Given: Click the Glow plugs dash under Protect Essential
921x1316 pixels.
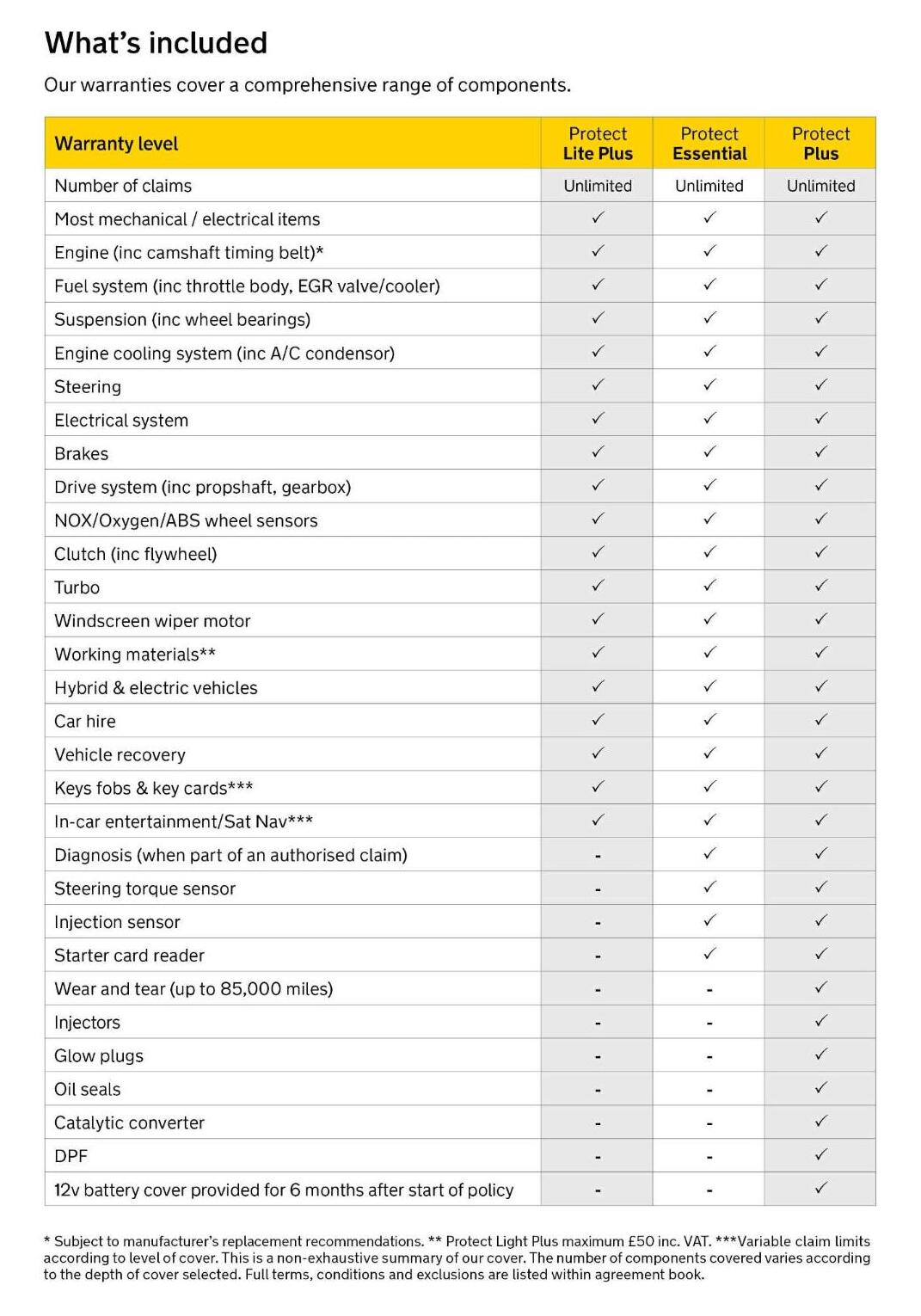Looking at the screenshot, I should (709, 1057).
